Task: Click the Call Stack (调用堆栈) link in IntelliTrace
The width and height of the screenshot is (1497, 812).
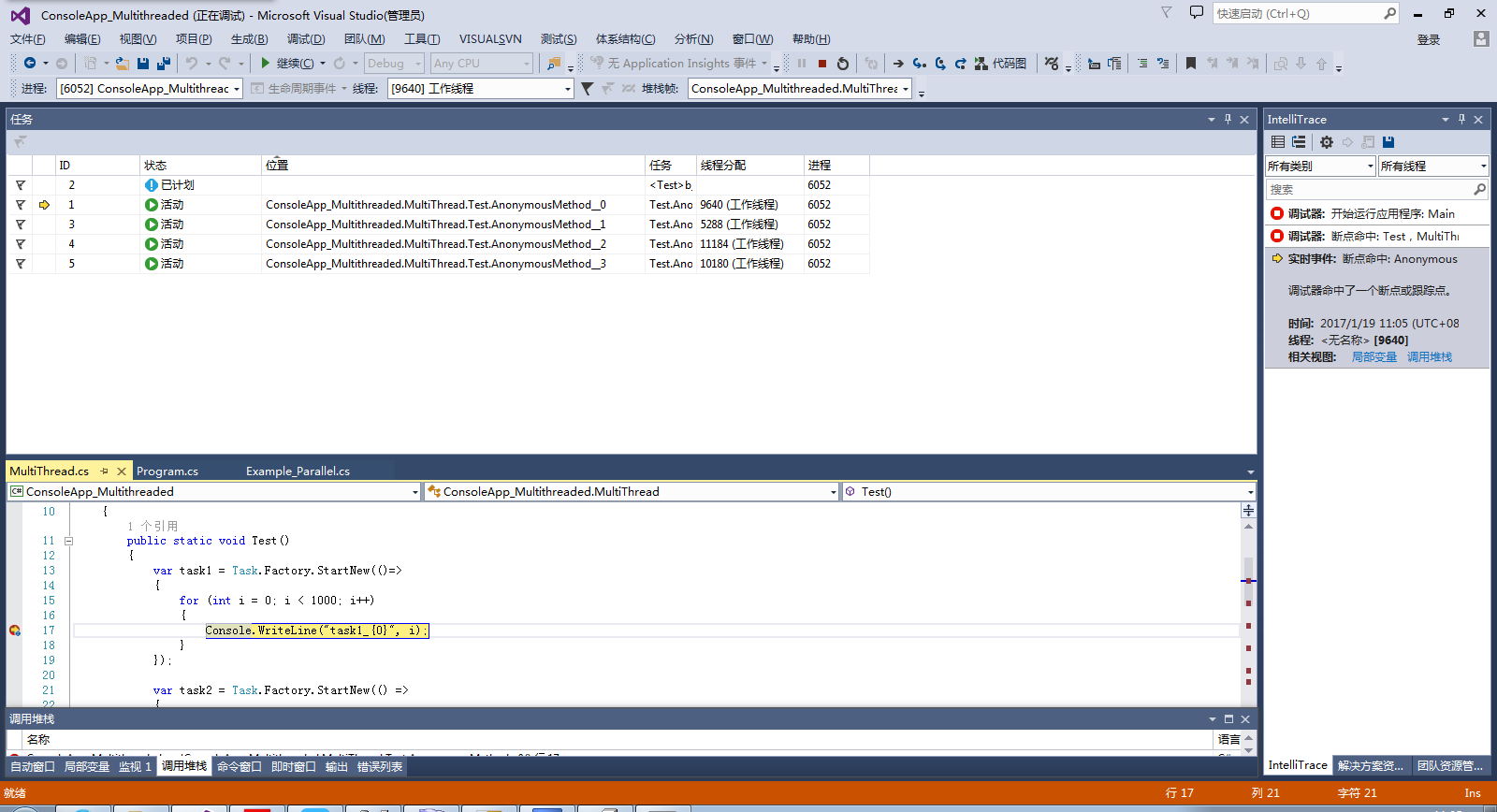Action: click(x=1430, y=357)
